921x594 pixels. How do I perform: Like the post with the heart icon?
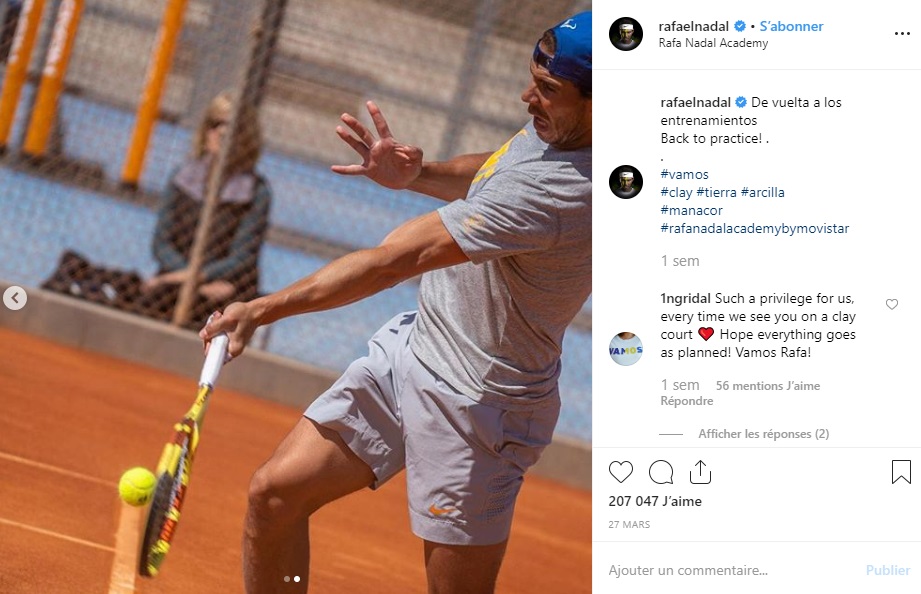point(620,472)
